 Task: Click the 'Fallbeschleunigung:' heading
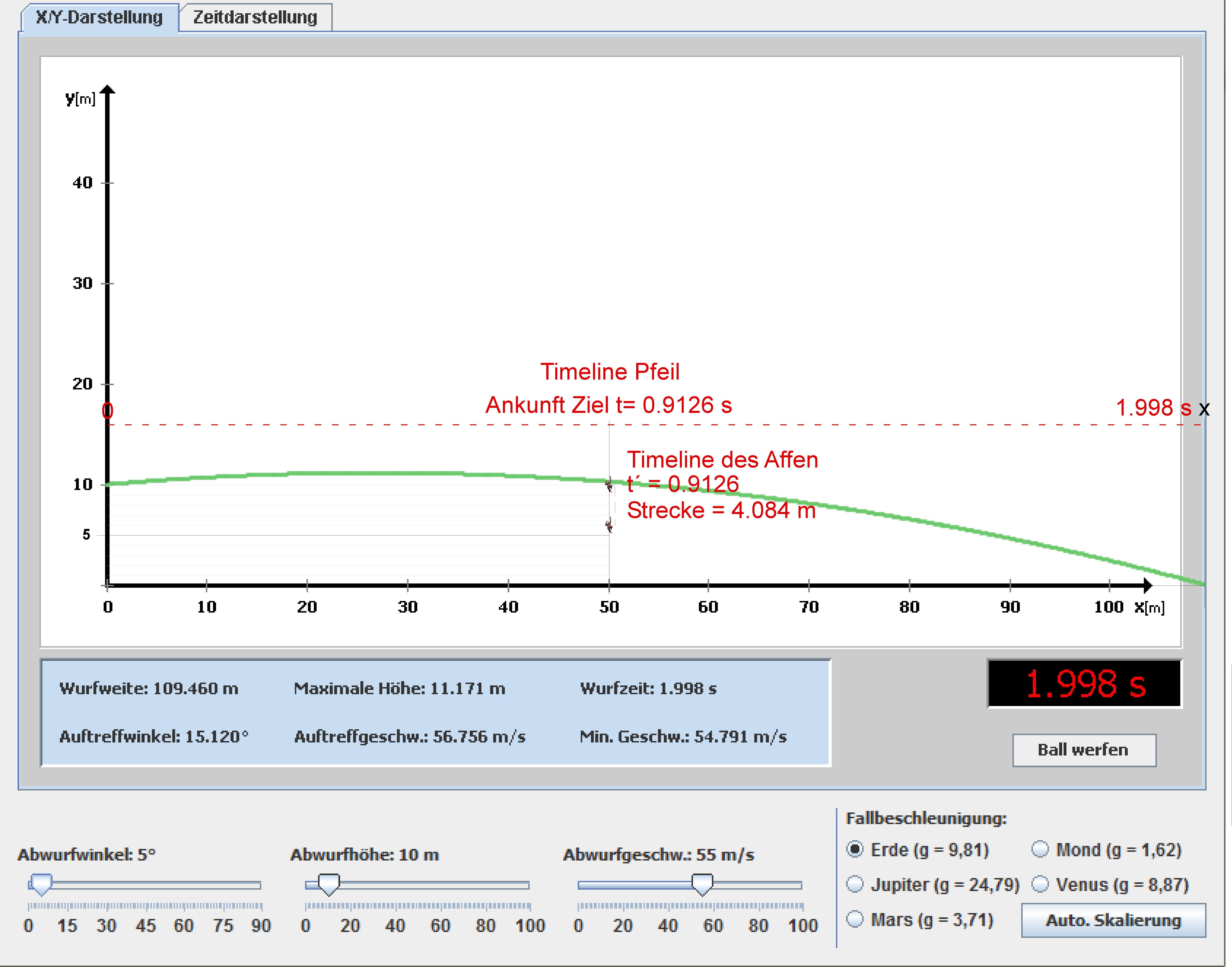click(926, 819)
